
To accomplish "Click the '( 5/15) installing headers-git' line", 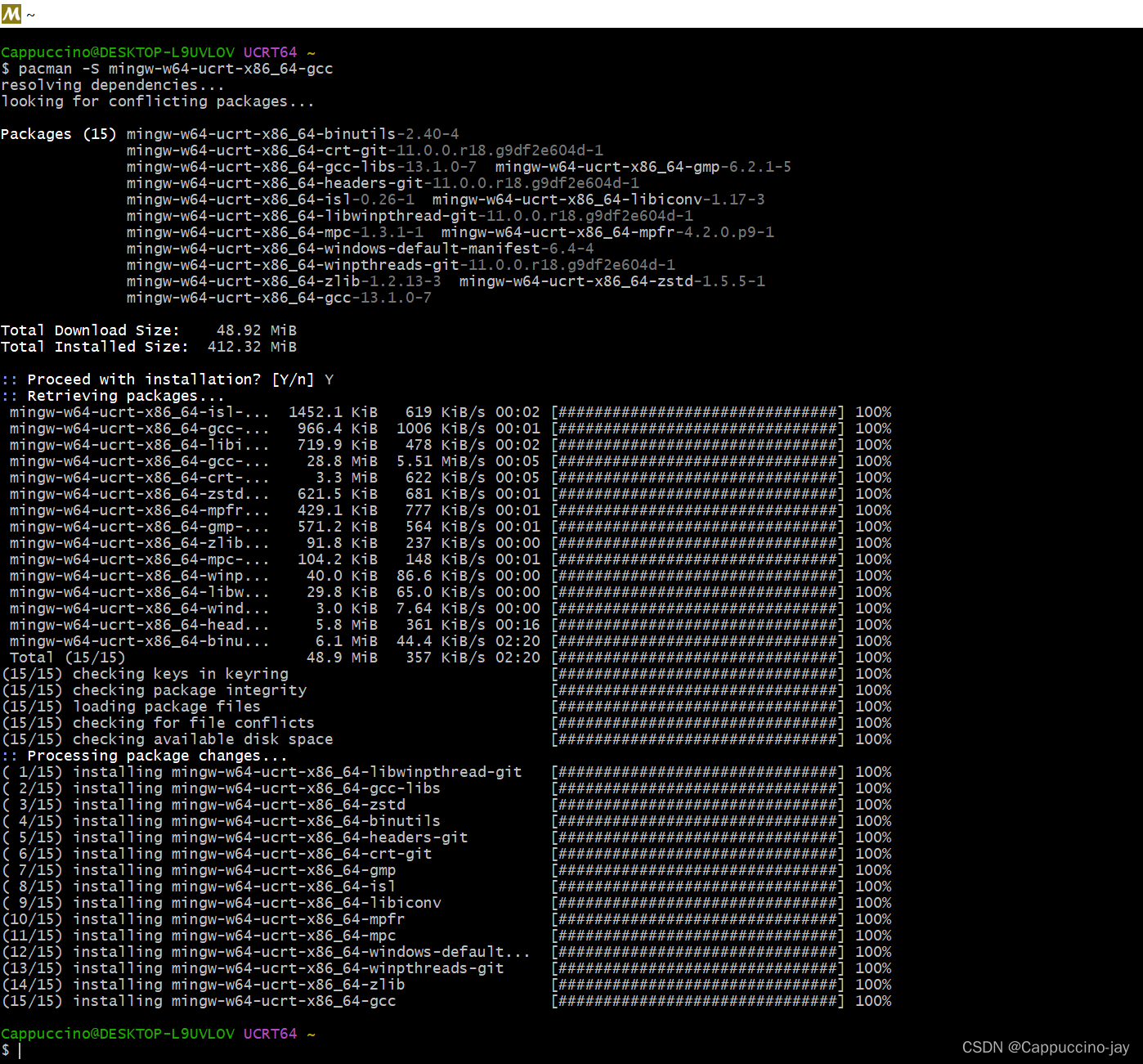I will pos(235,837).
